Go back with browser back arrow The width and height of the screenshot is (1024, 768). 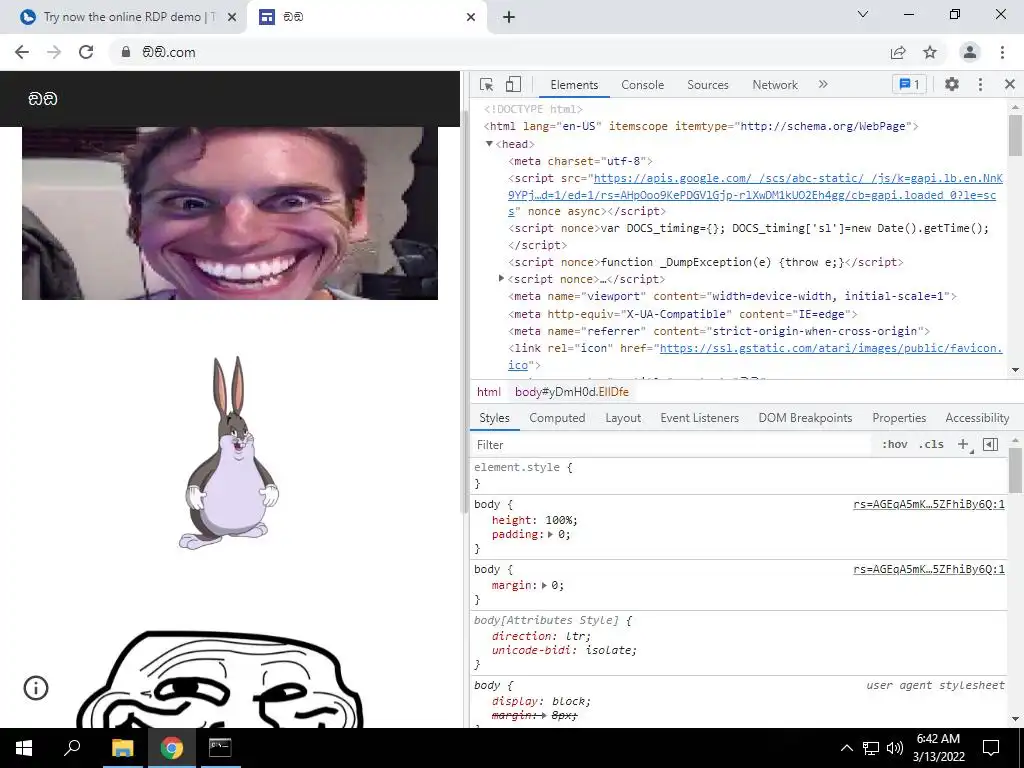22,52
